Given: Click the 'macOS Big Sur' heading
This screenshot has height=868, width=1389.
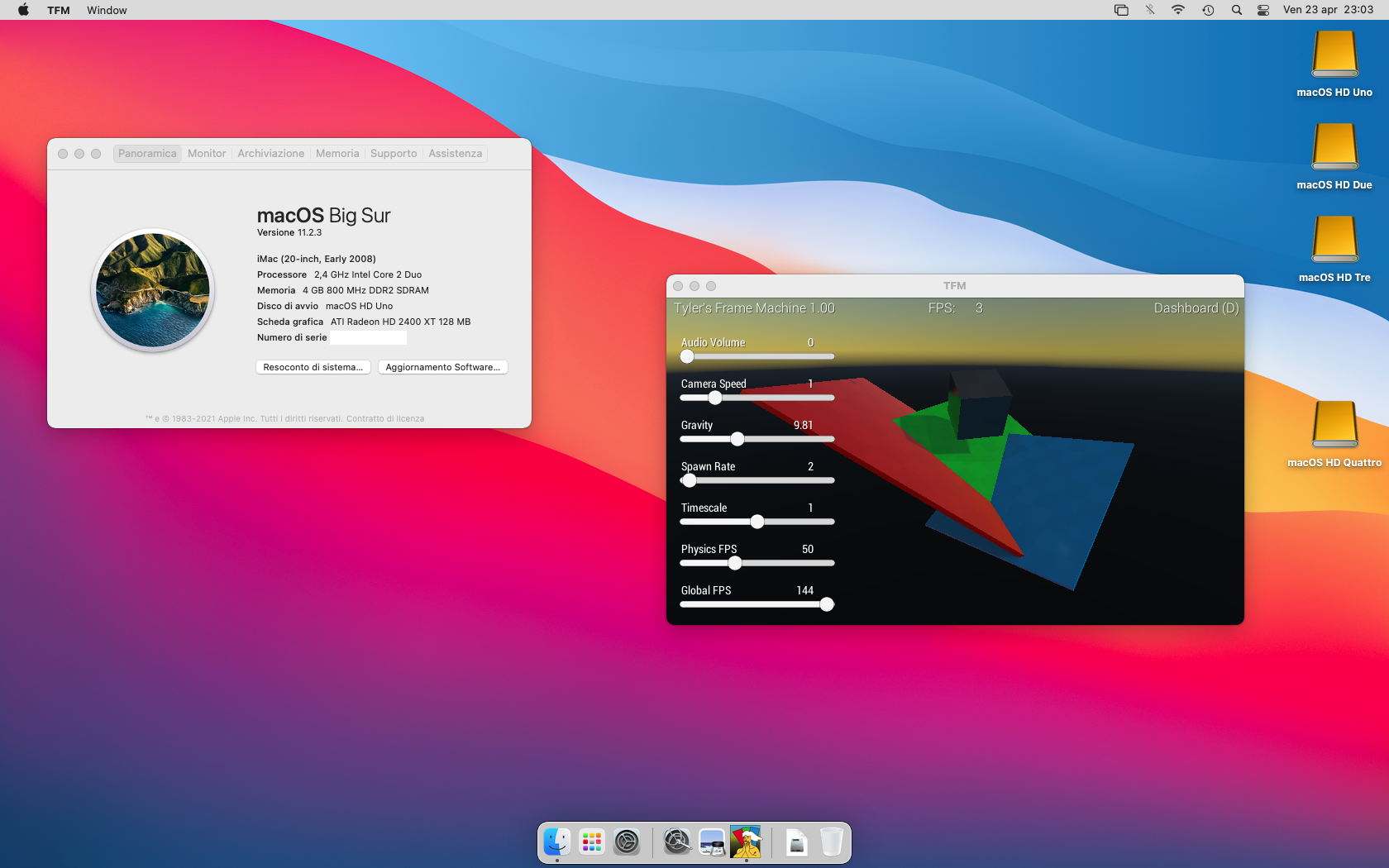Looking at the screenshot, I should 323,215.
